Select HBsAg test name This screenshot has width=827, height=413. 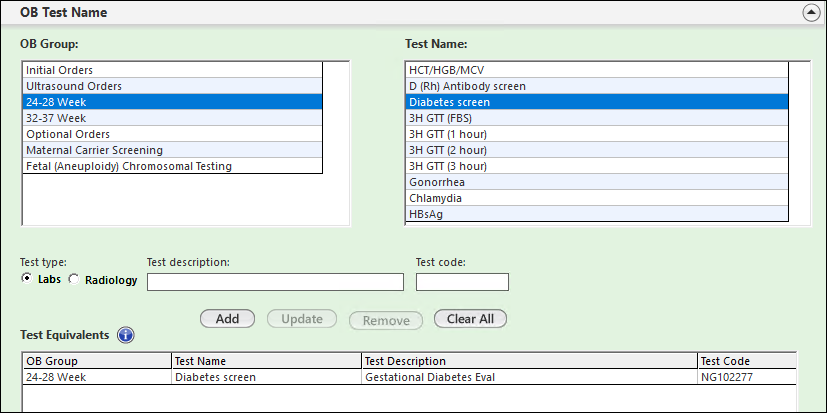pos(597,214)
